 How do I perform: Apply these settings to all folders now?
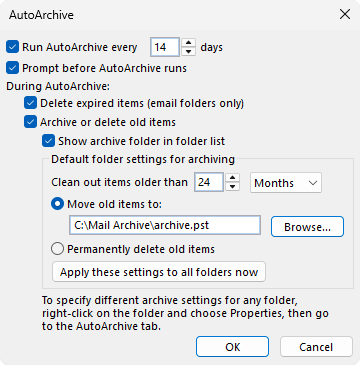[159, 272]
